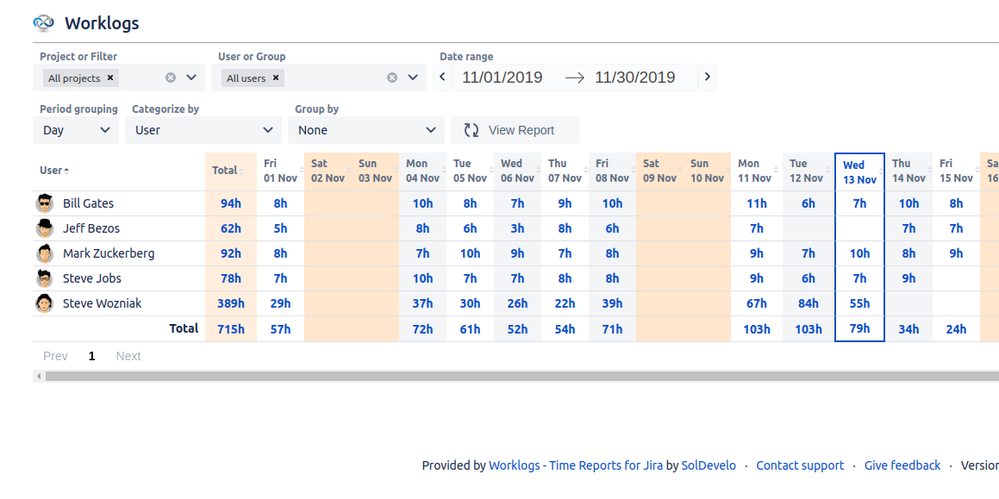Sort by Fri 15 Nov column
This screenshot has width=999, height=499.
[x=956, y=171]
